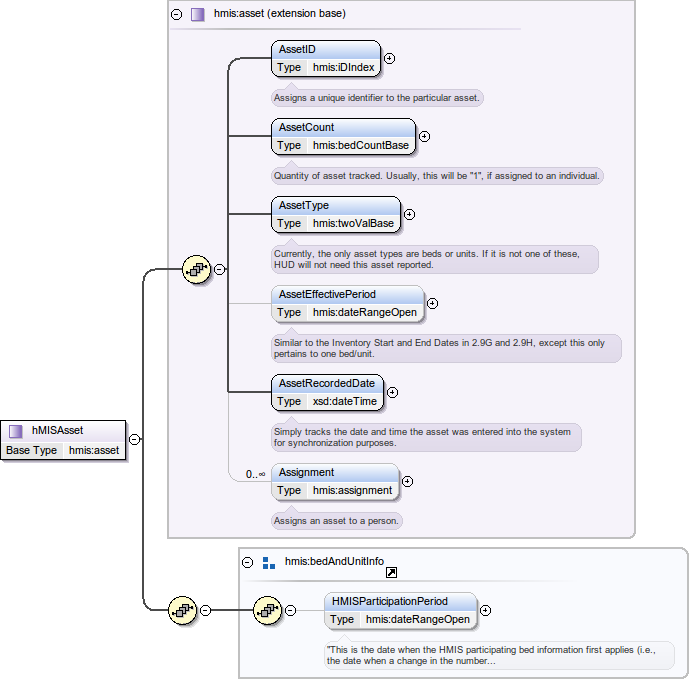The height and width of the screenshot is (680, 690).
Task: Click the inner sequence icon before HMISParticipationPeriod
Action: [x=266, y=609]
